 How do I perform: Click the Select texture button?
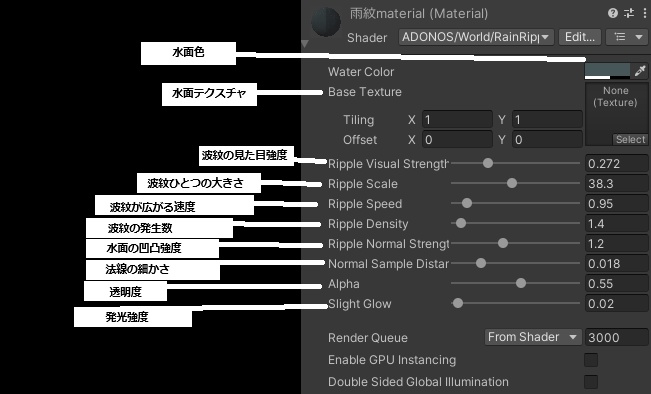[630, 139]
